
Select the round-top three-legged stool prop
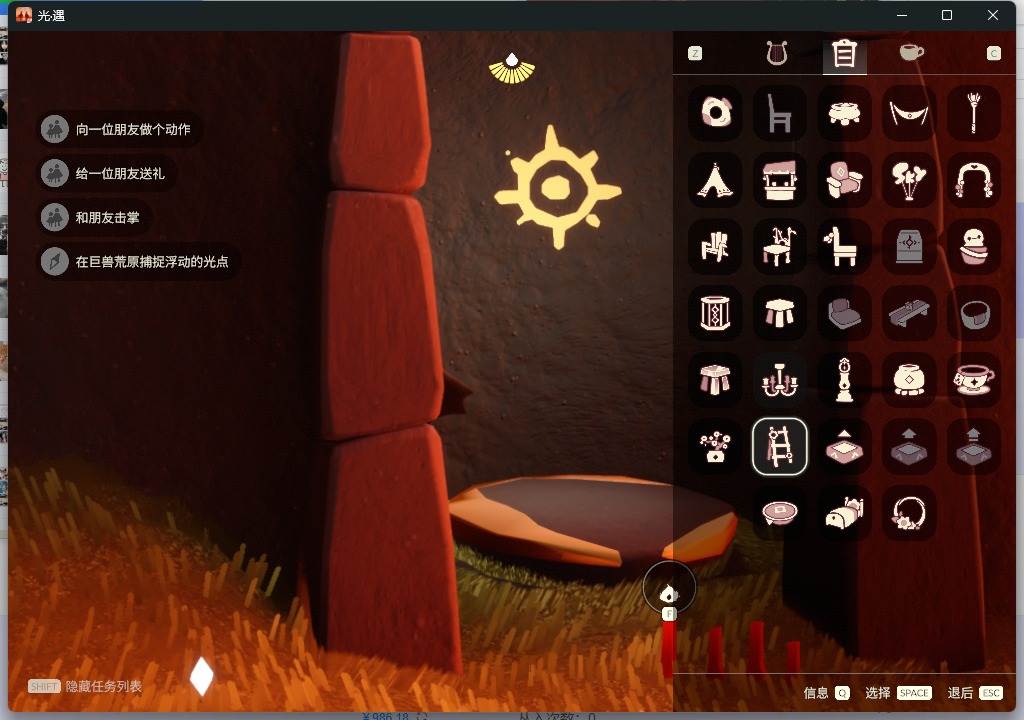click(780, 313)
